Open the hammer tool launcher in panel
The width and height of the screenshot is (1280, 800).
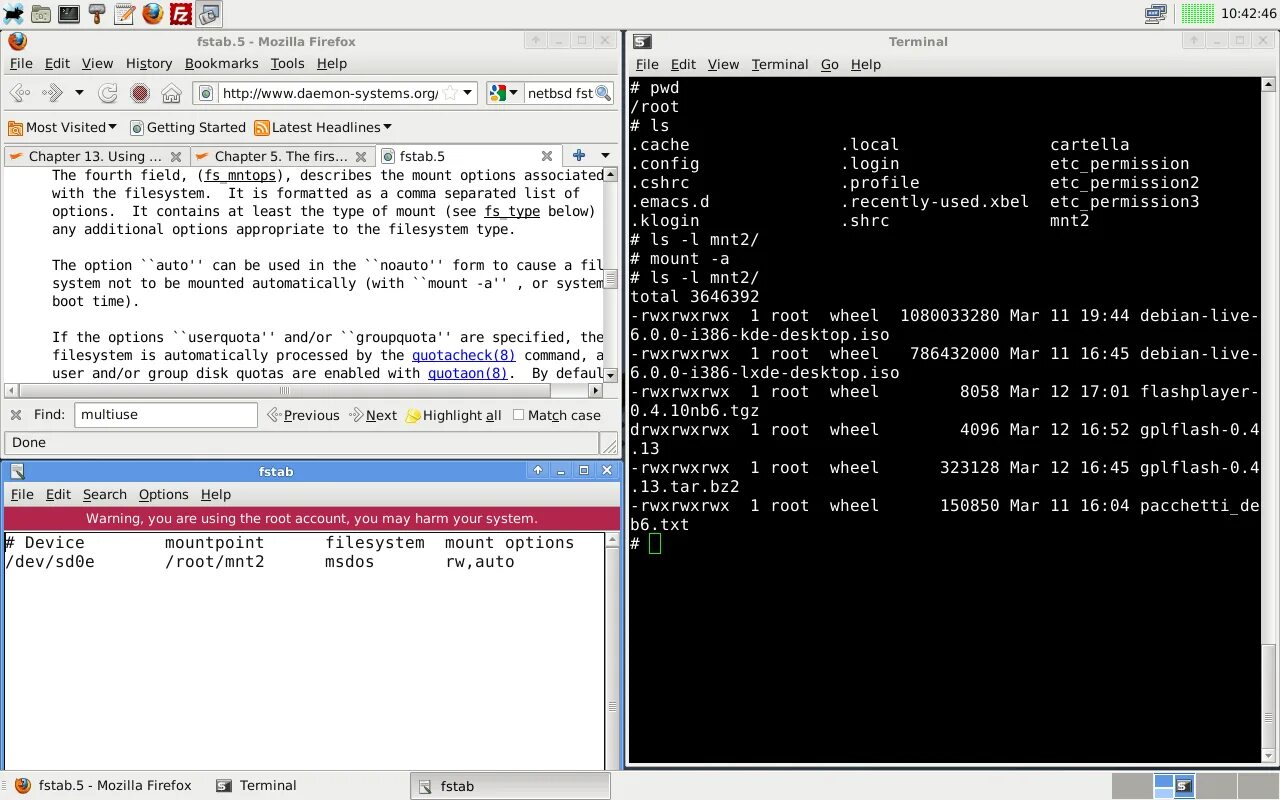(x=97, y=14)
